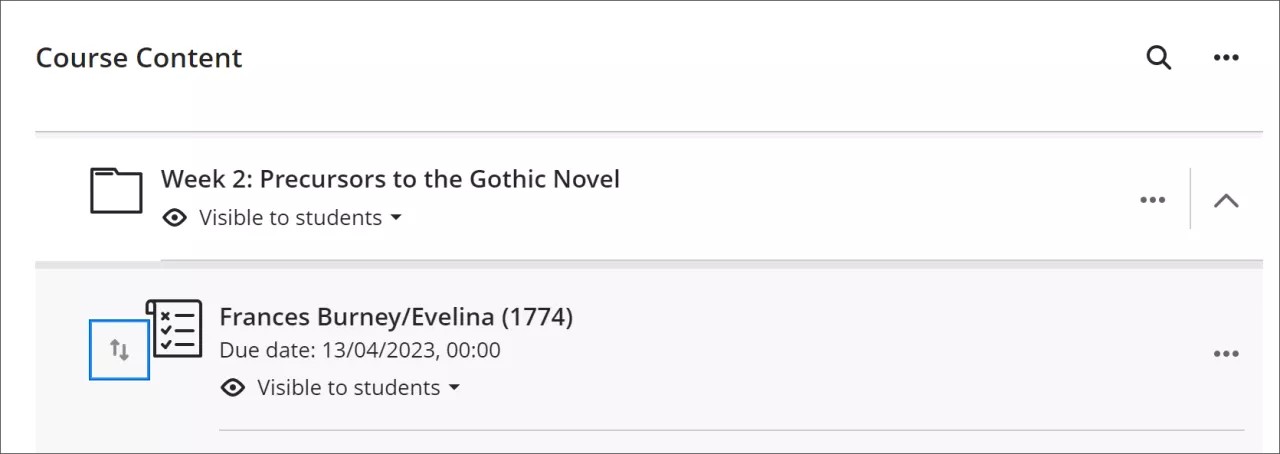Viewport: 1280px width, 454px height.
Task: Open 'Week 2: Precursors to the Gothic Novel'
Action: [390, 180]
